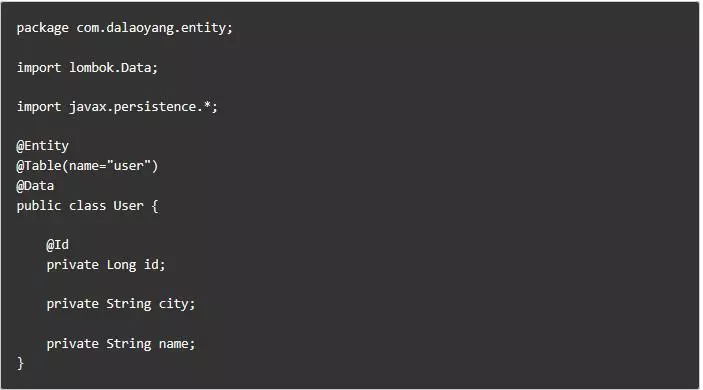This screenshot has width=703, height=390.
Task: Click the name field identifier
Action: click(x=174, y=344)
